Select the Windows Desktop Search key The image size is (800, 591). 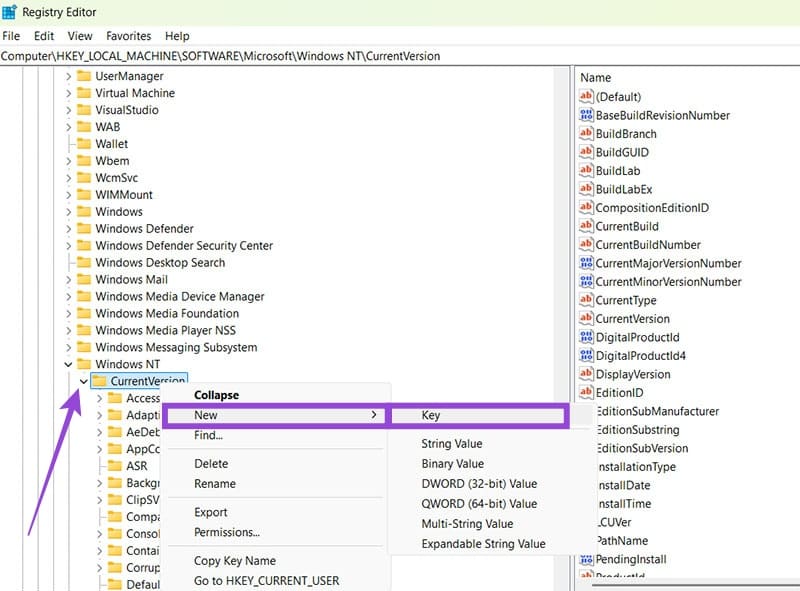(x=160, y=262)
